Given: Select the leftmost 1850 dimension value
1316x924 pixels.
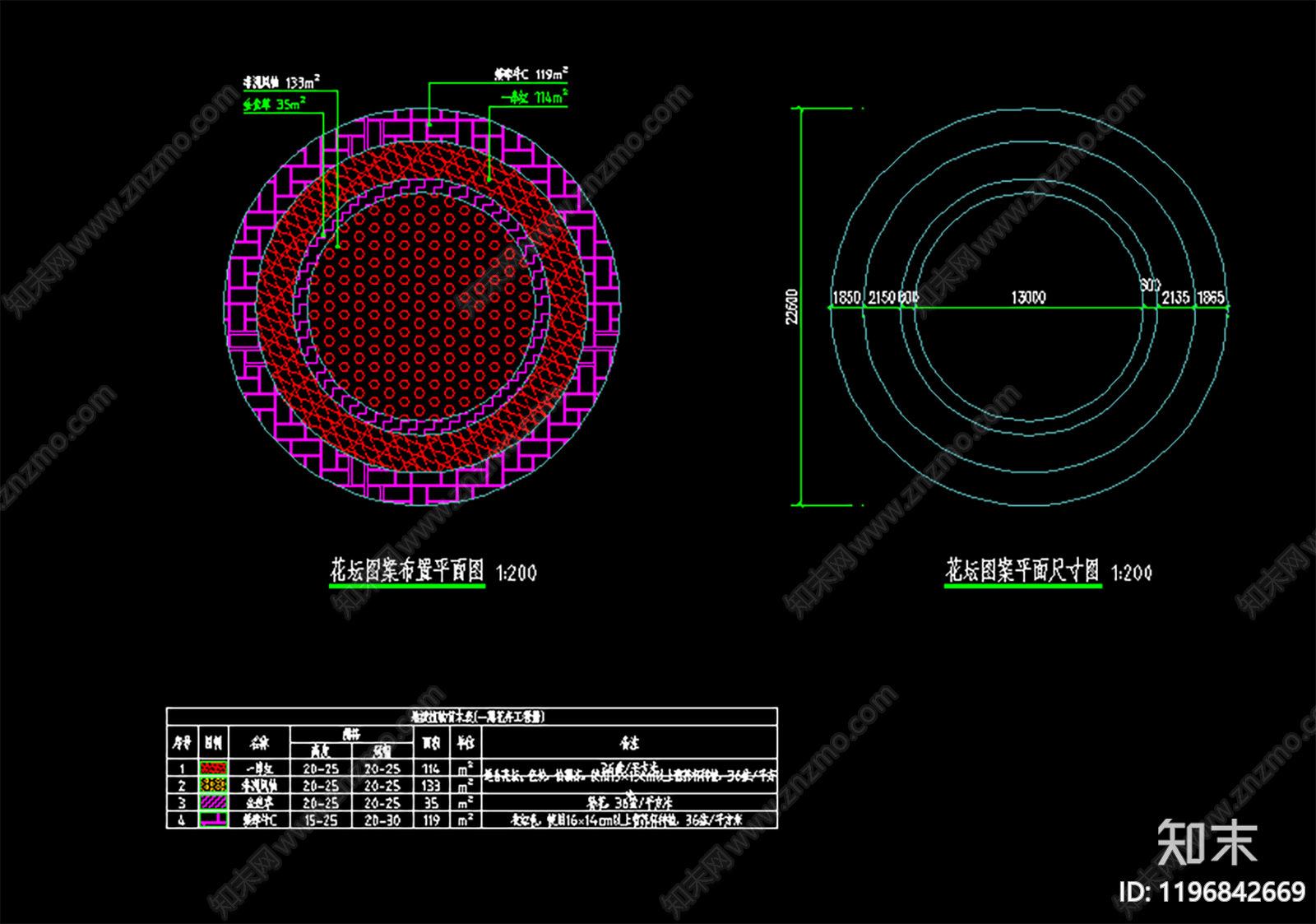Looking at the screenshot, I should (846, 297).
